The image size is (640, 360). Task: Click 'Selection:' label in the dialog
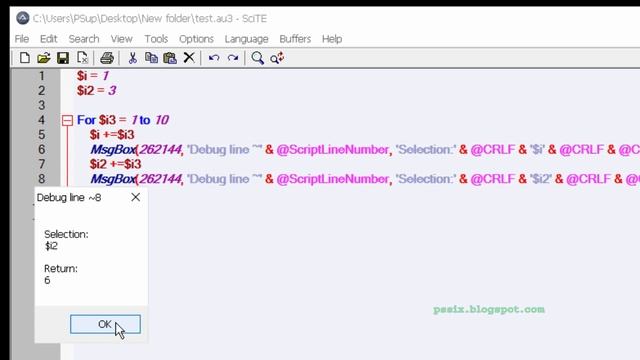click(66, 234)
